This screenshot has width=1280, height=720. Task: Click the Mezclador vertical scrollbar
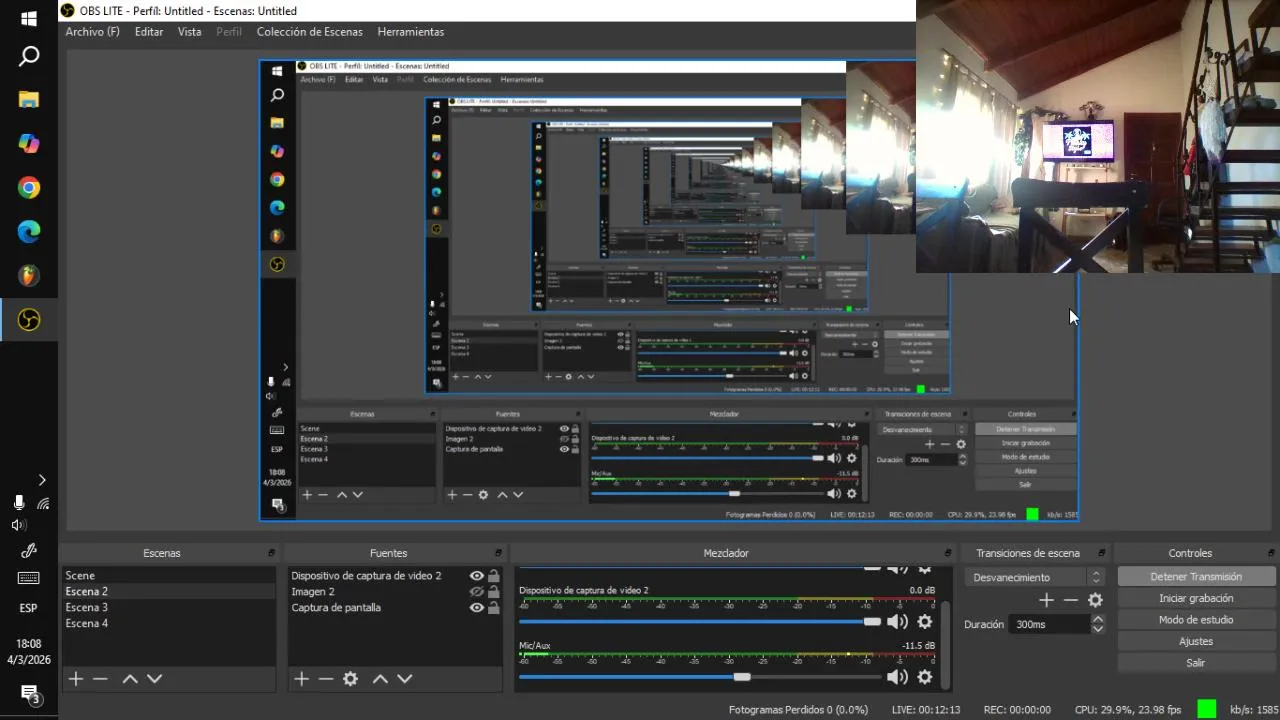(946, 645)
